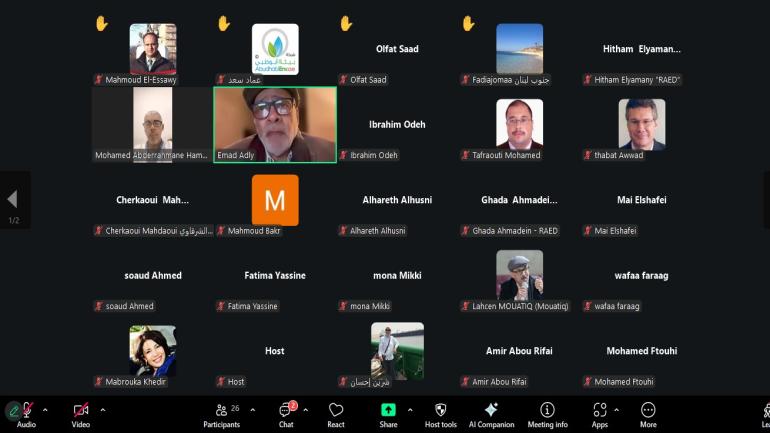
Task: Unmute microphone with the Audio button
Action: click(x=26, y=411)
